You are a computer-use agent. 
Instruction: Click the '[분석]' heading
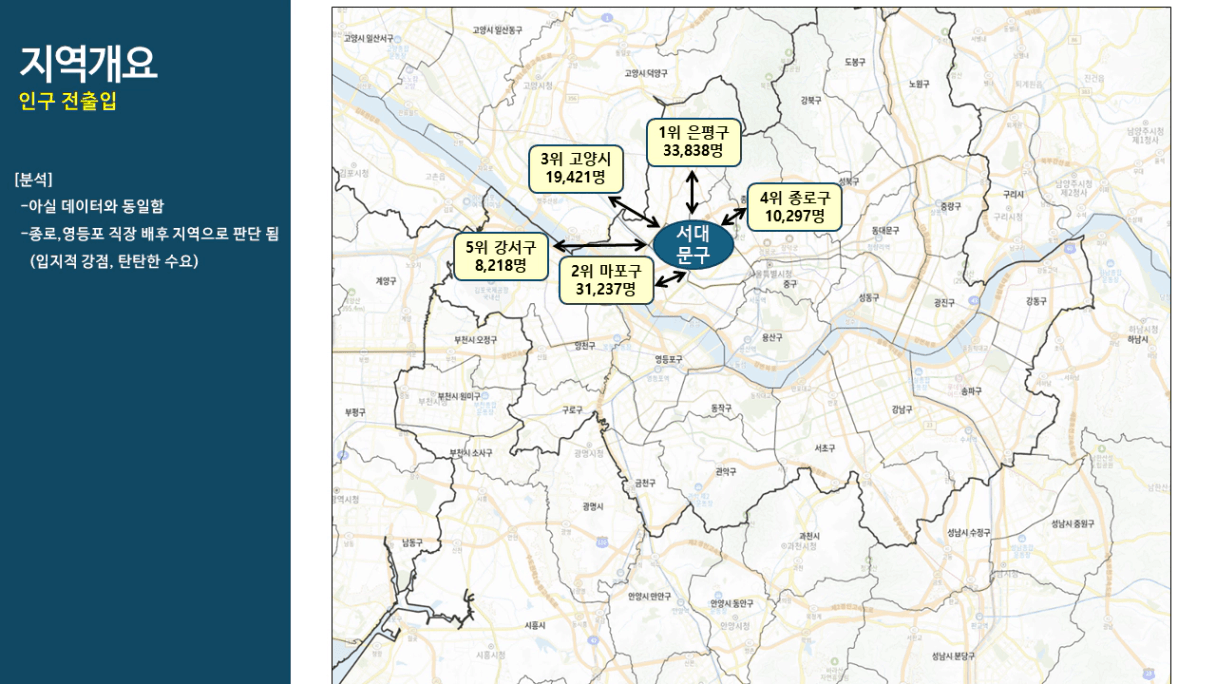coord(34,179)
